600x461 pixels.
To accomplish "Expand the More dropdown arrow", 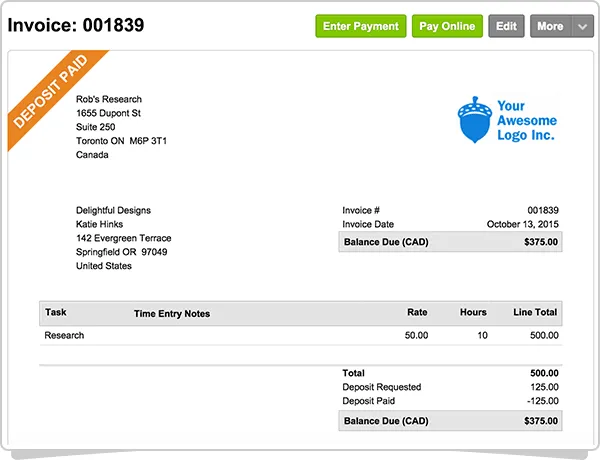I will pyautogui.click(x=583, y=27).
